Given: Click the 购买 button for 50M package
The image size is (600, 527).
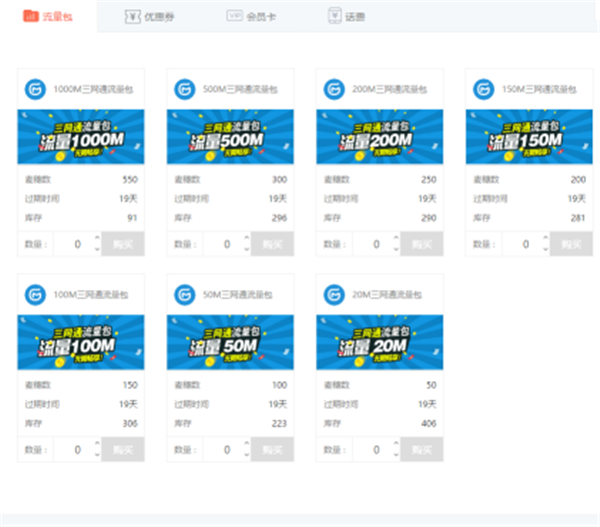Looking at the screenshot, I should (272, 449).
